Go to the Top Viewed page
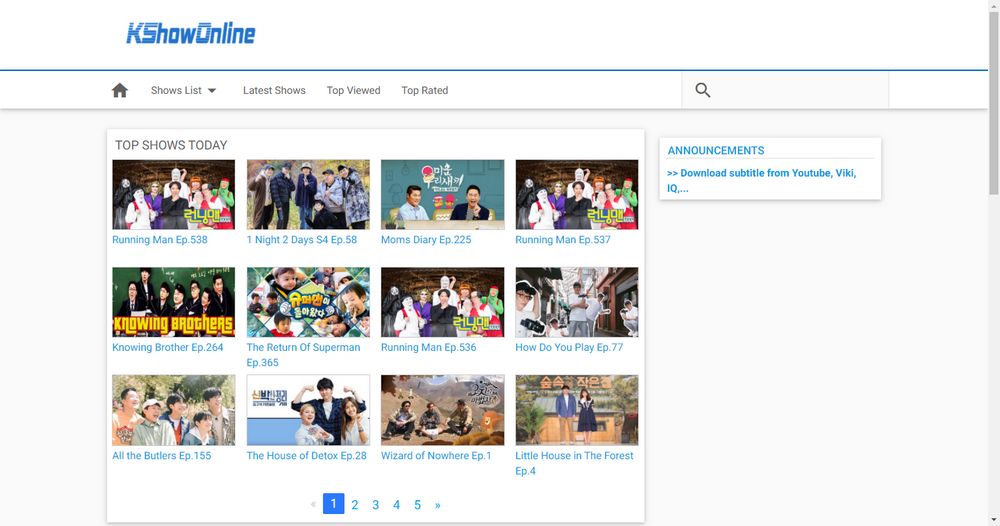This screenshot has height=526, width=1000. point(353,90)
